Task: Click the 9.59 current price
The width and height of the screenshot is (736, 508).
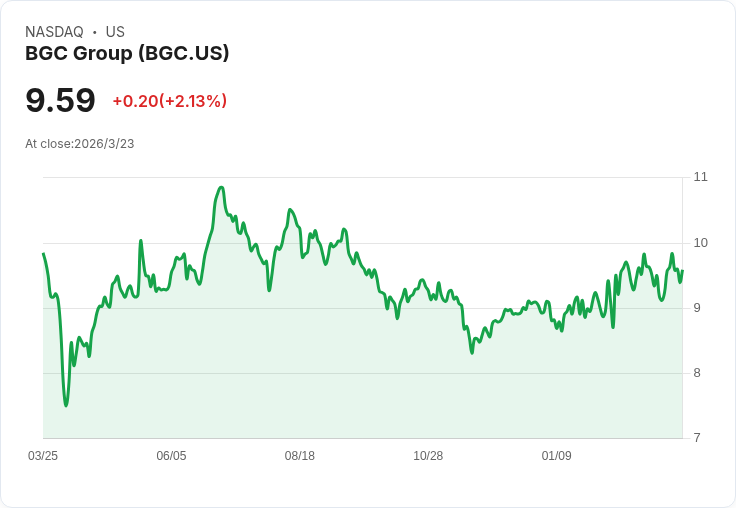Action: coord(60,100)
